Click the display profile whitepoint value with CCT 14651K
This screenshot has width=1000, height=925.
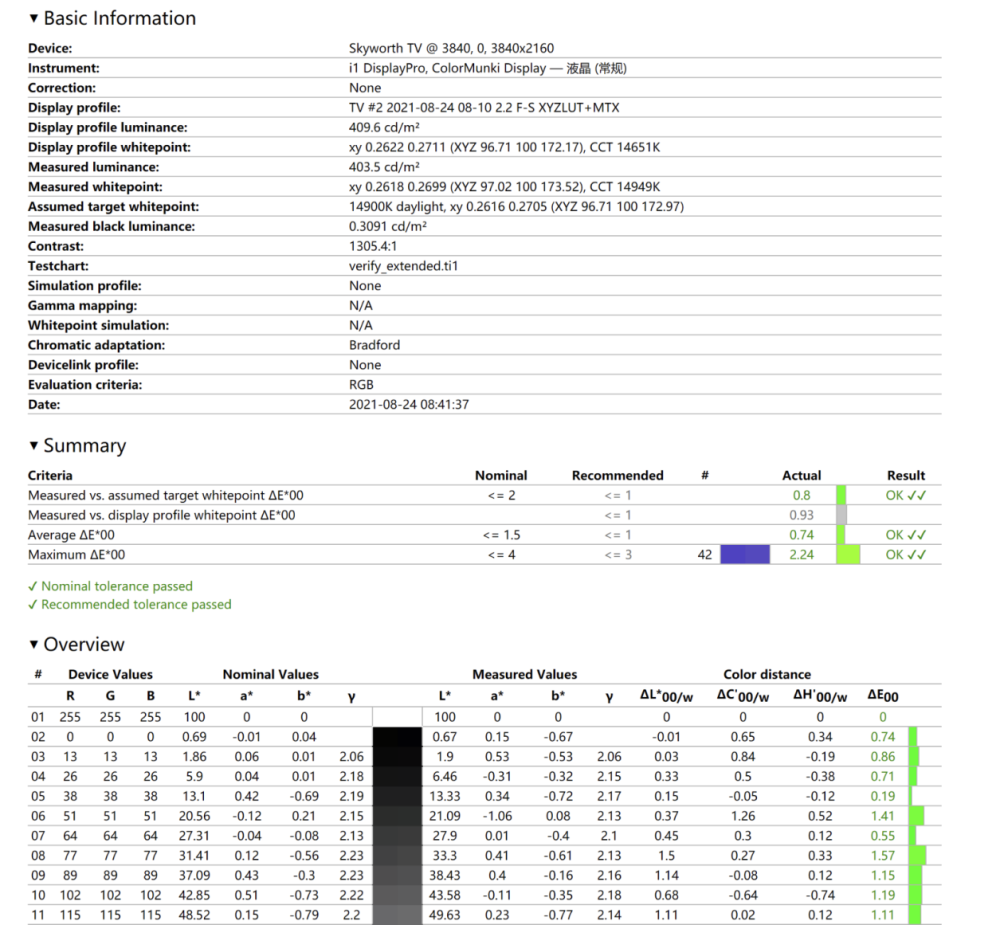(x=504, y=147)
